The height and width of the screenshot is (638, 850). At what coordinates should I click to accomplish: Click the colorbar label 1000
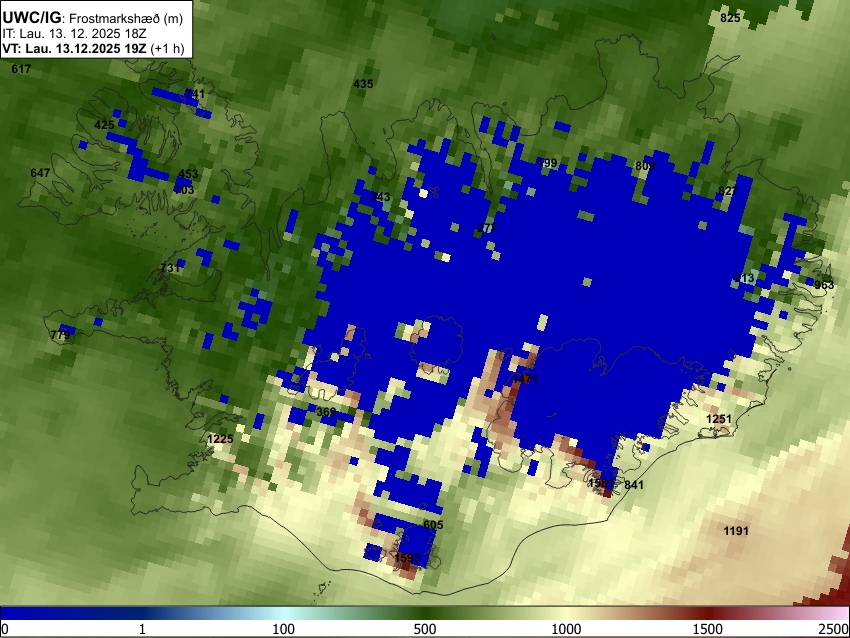point(566,629)
